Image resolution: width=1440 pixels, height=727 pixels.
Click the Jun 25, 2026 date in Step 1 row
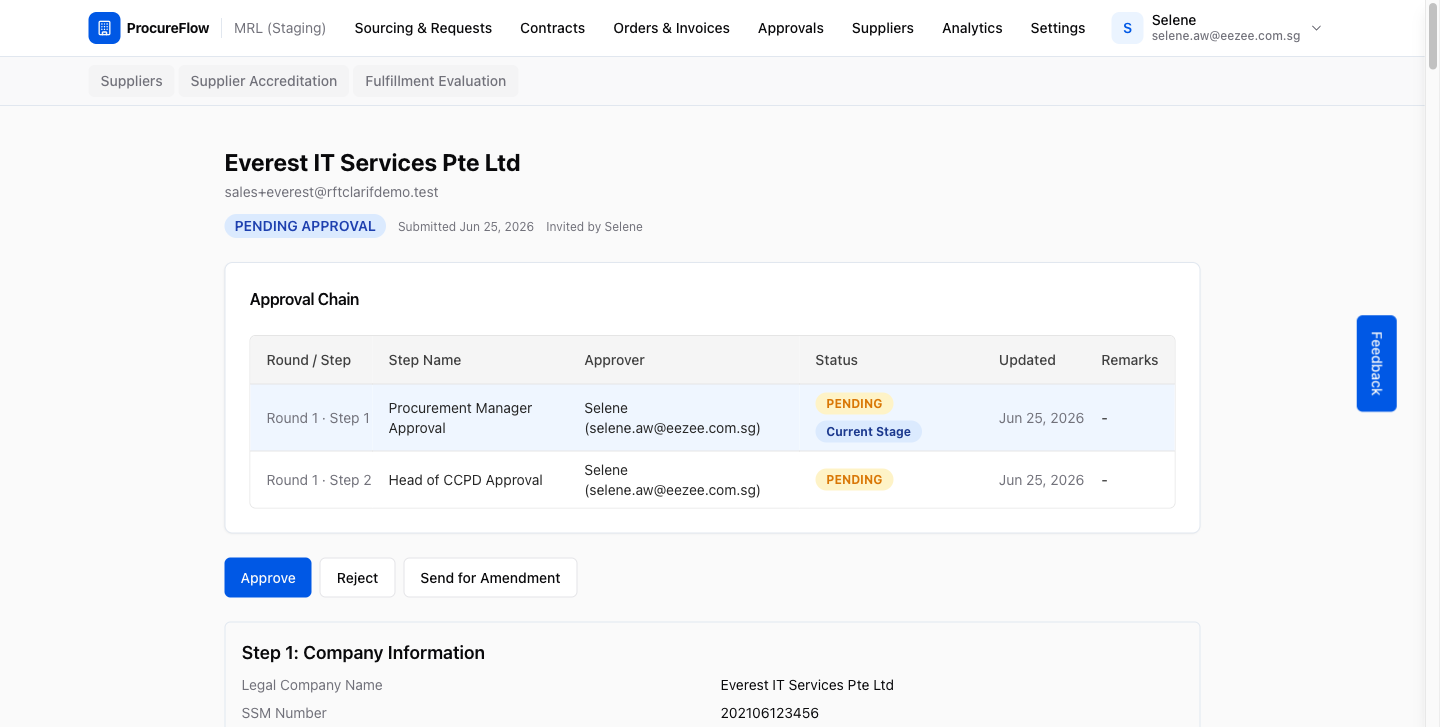(x=1041, y=418)
